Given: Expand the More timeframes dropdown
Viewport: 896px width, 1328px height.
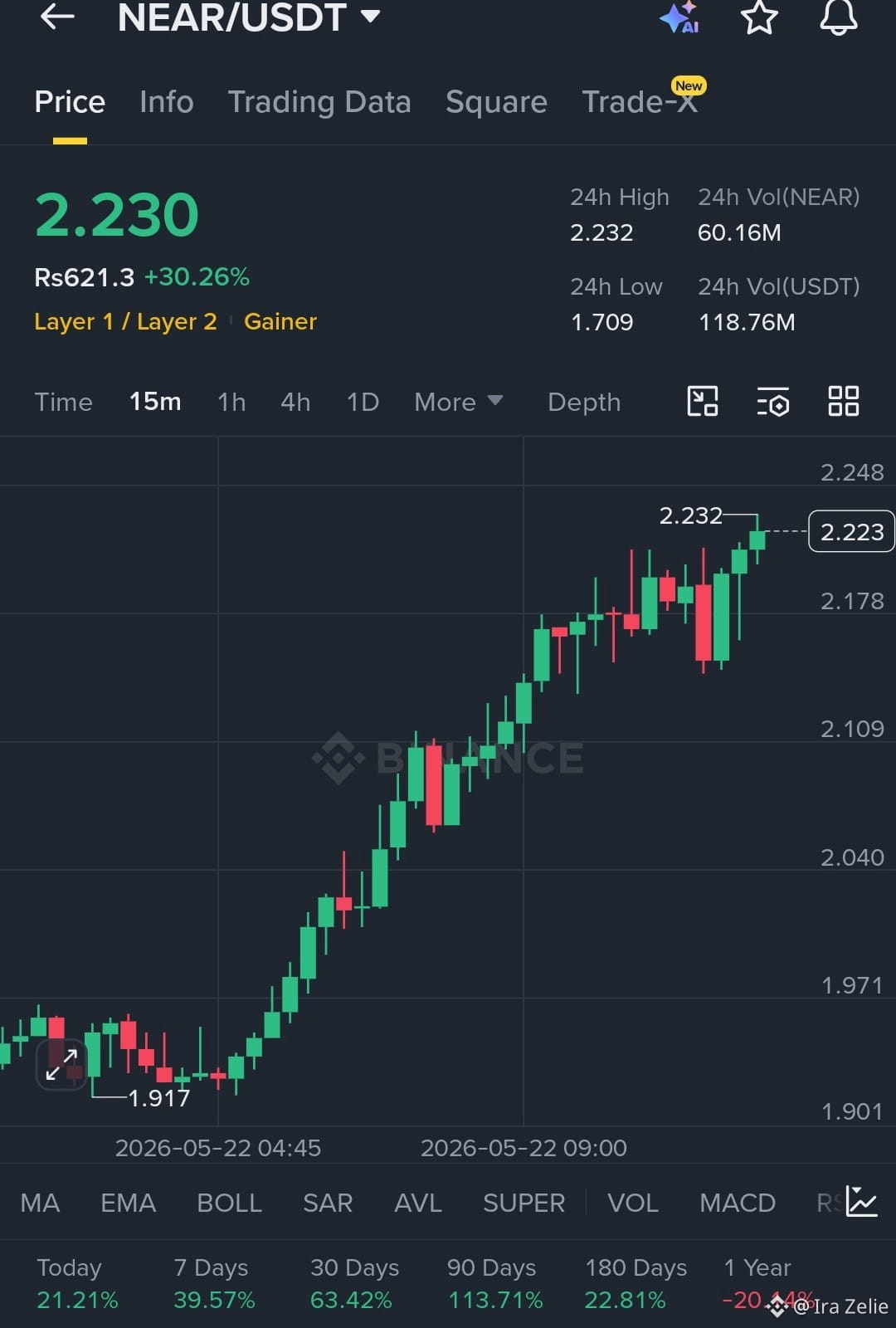Looking at the screenshot, I should pos(458,402).
